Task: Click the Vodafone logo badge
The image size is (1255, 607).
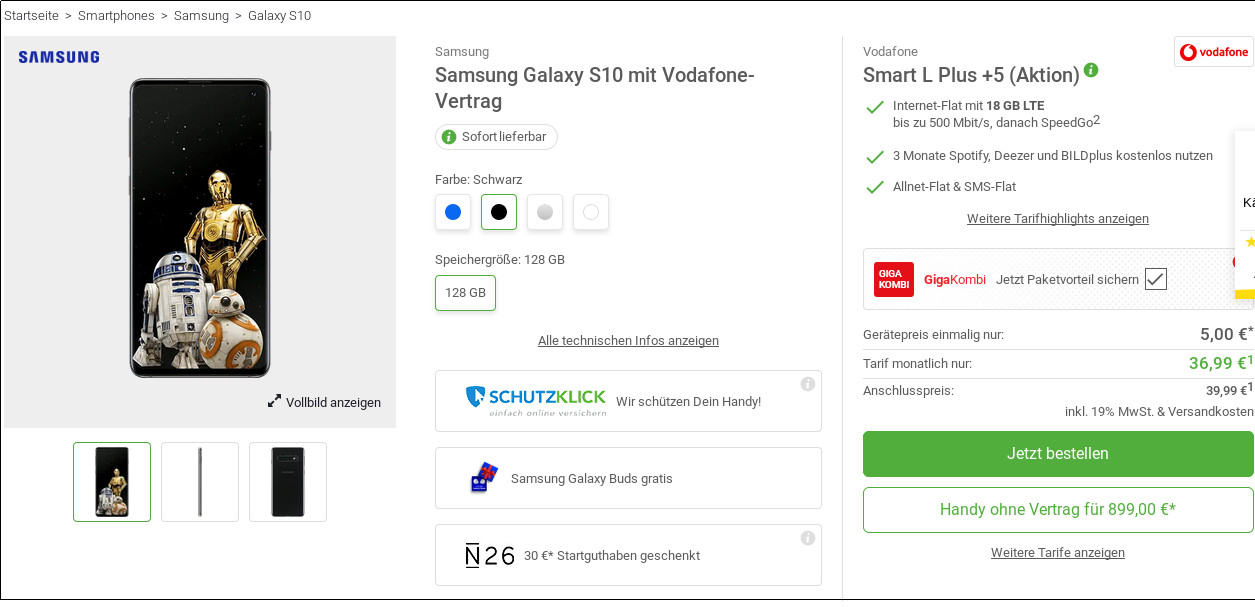Action: tap(1213, 52)
